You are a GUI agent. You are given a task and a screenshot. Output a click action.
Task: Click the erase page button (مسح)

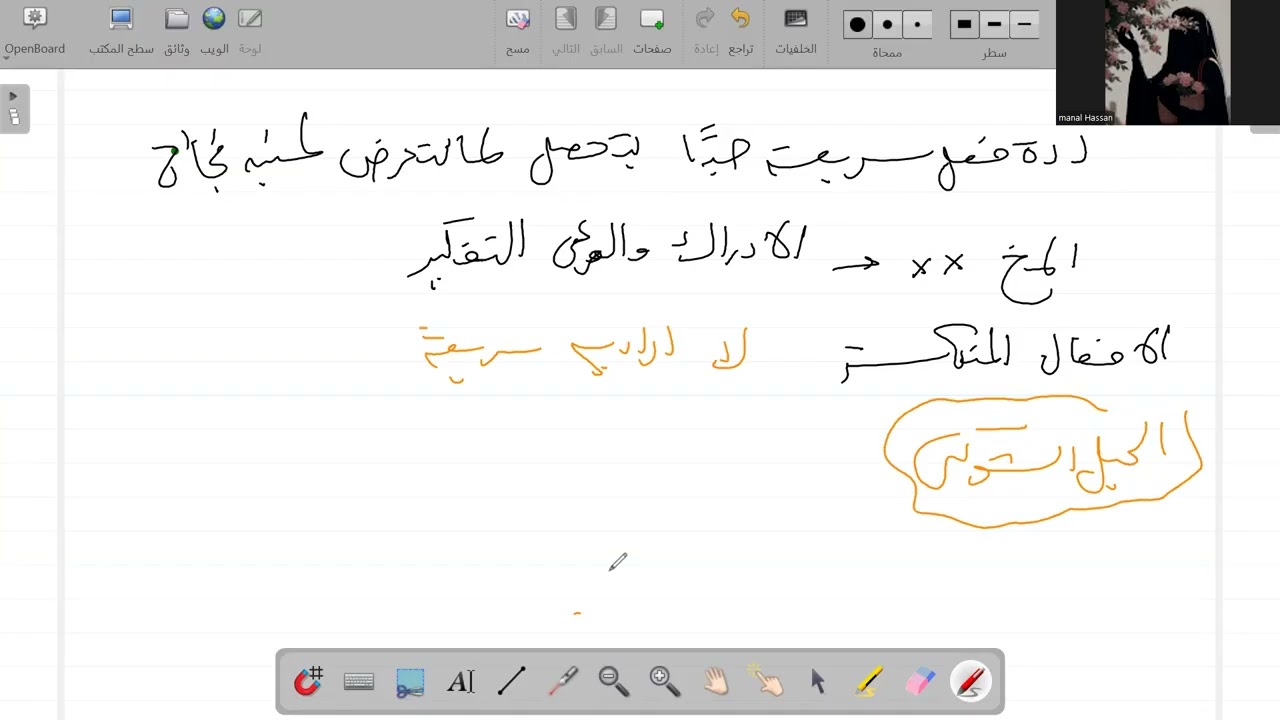coord(517,31)
